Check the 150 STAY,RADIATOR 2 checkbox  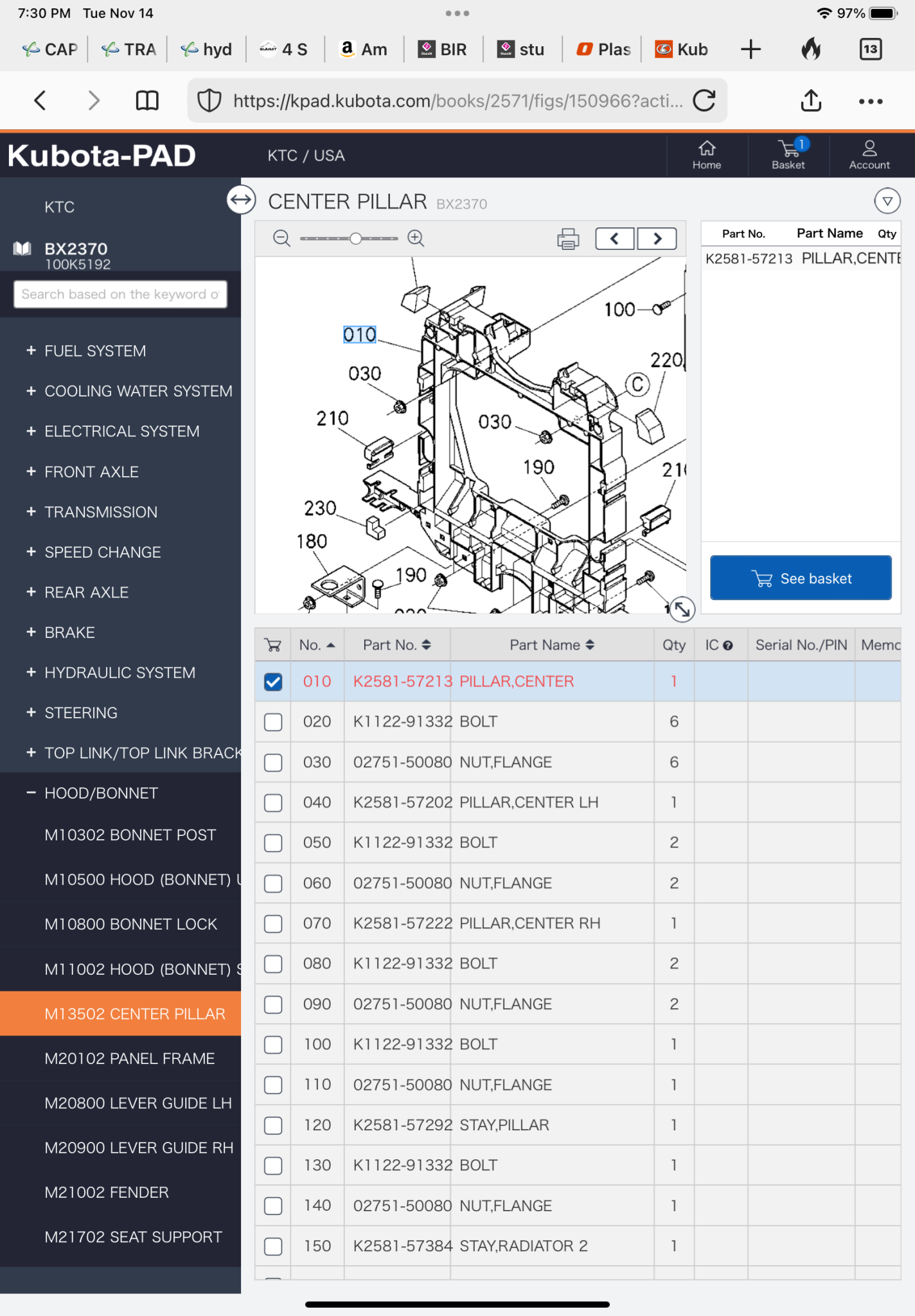(273, 1247)
